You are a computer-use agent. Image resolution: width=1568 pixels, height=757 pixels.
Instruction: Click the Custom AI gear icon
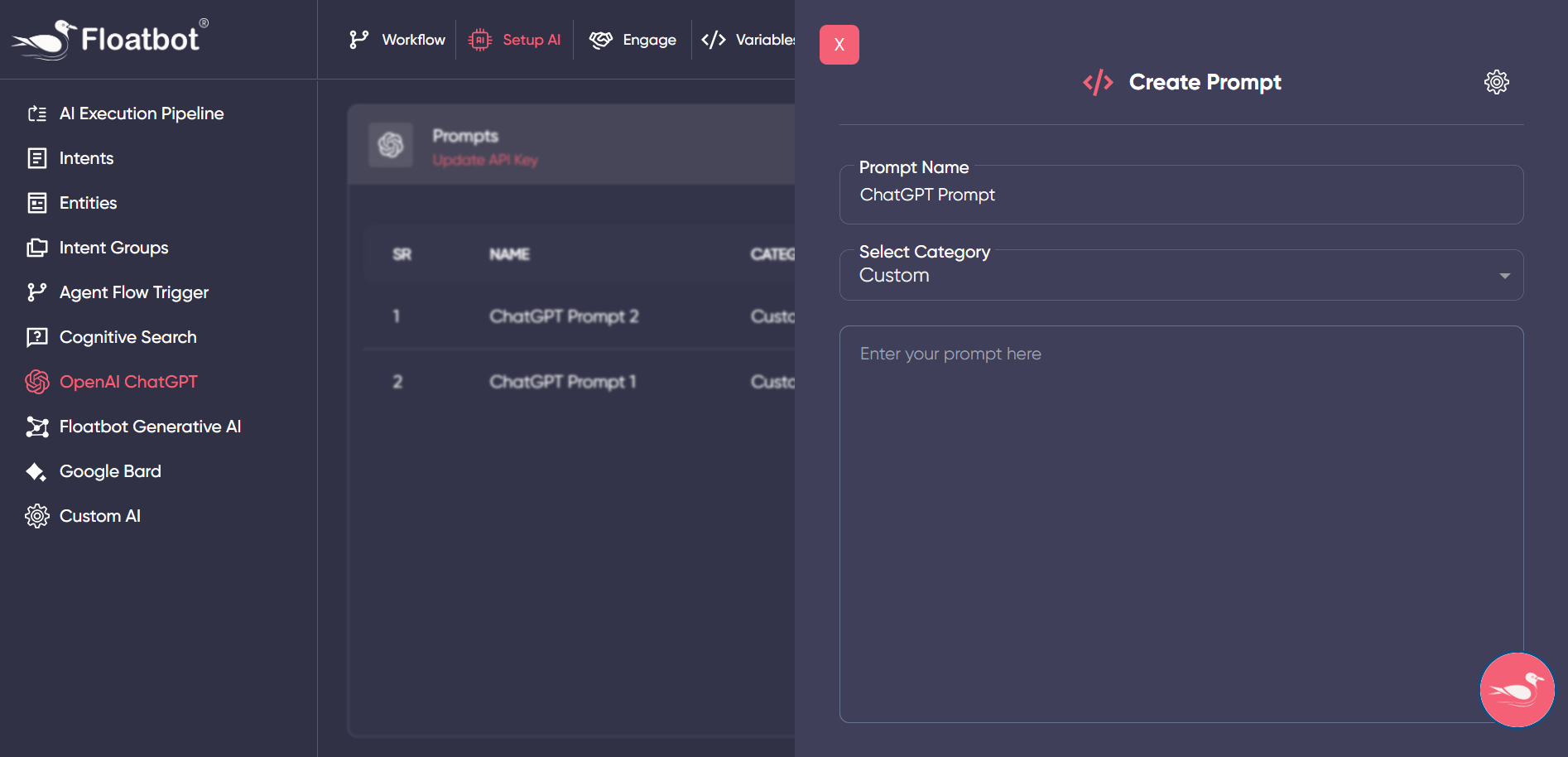point(37,516)
